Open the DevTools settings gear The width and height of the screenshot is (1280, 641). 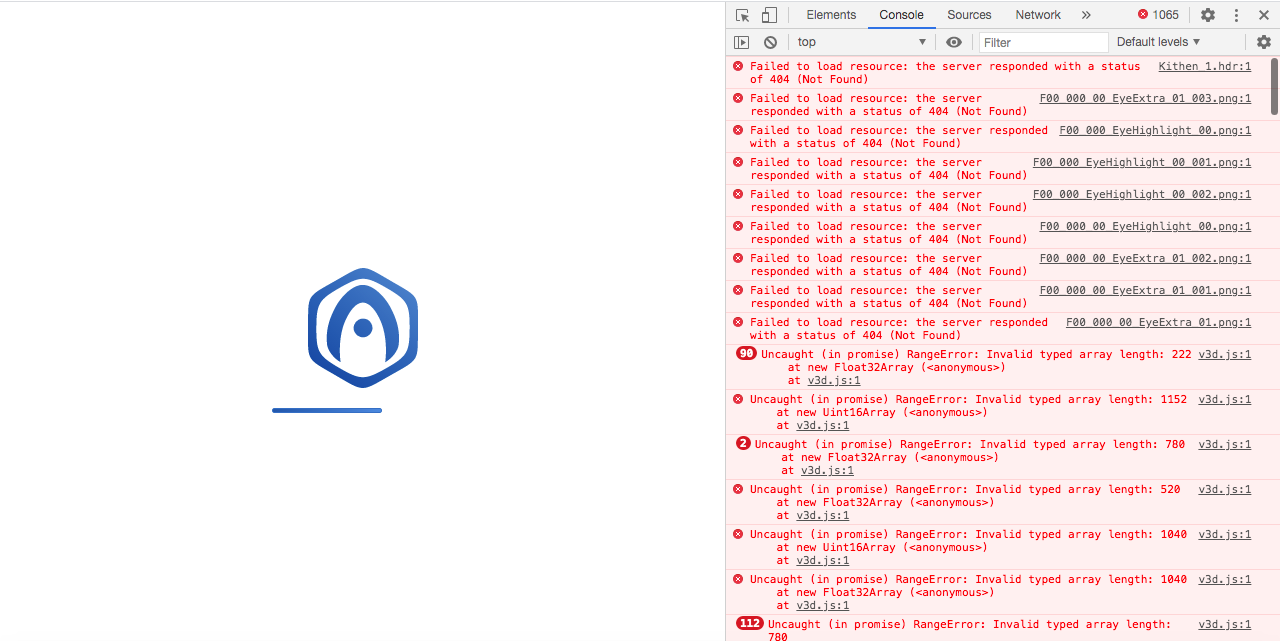point(1208,15)
